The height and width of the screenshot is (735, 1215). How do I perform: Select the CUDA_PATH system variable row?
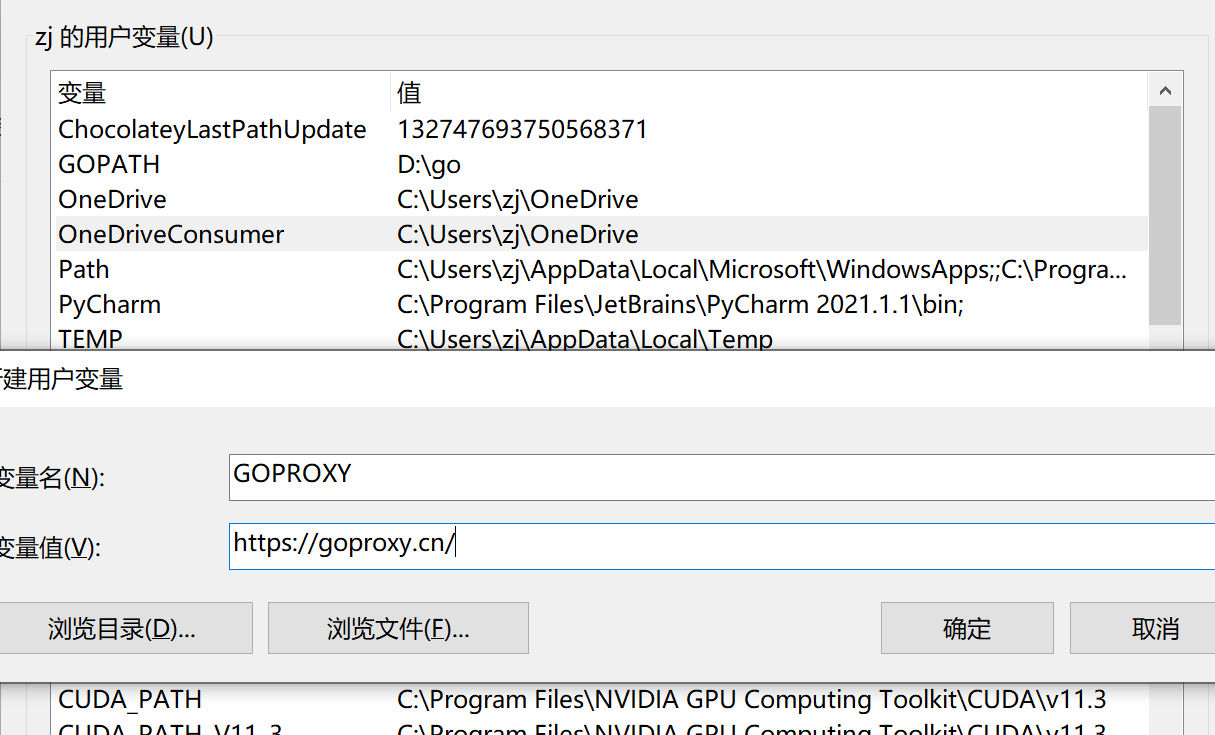point(130,699)
